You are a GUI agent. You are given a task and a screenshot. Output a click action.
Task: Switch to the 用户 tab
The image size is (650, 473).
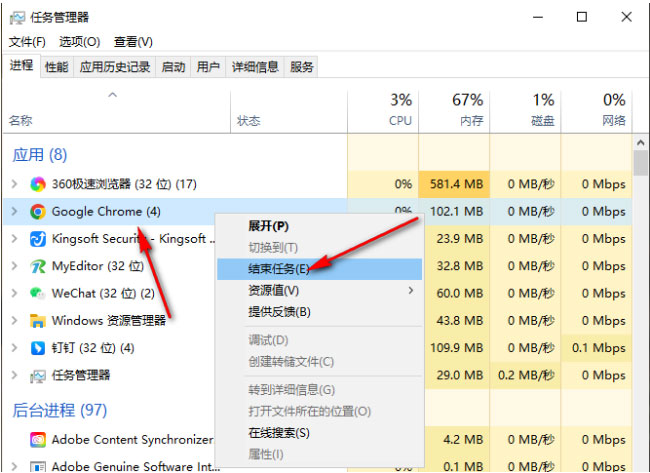tap(208, 67)
